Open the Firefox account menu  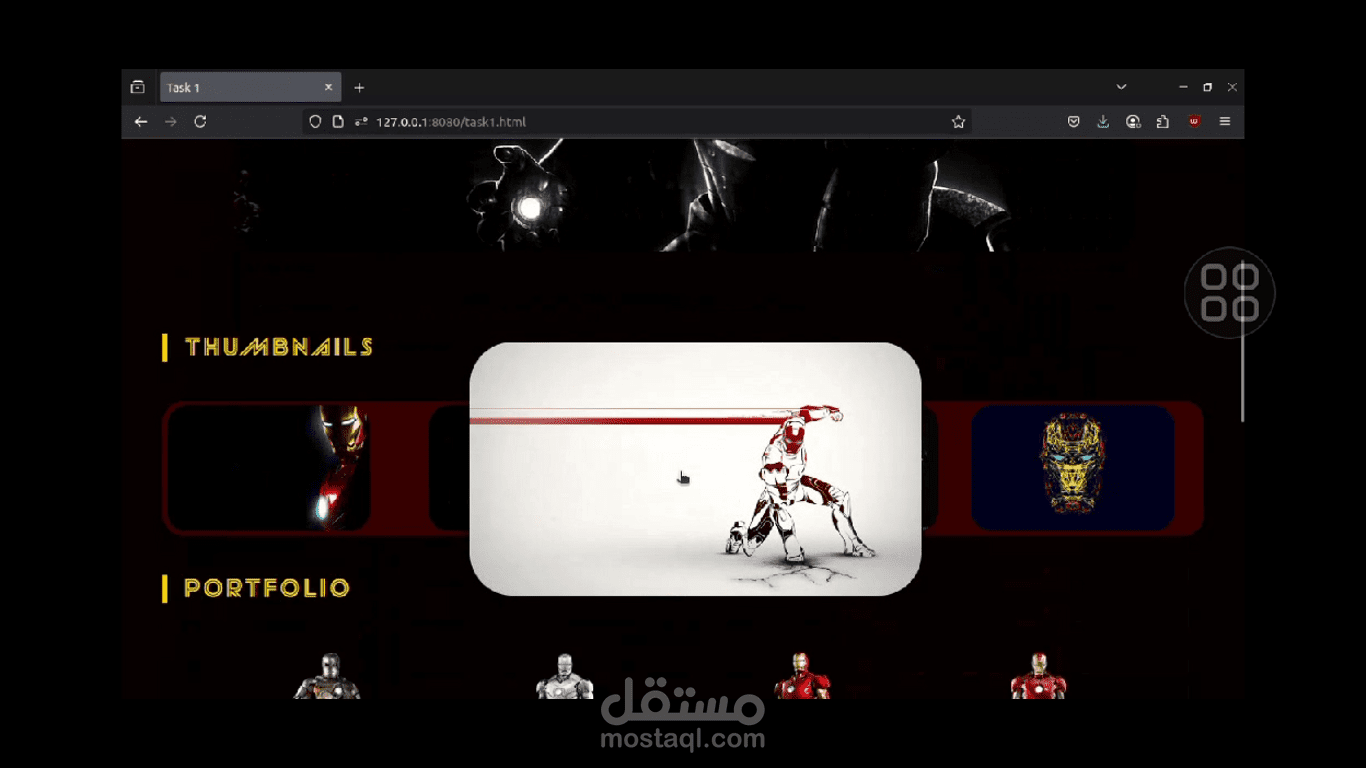pyautogui.click(x=1133, y=122)
